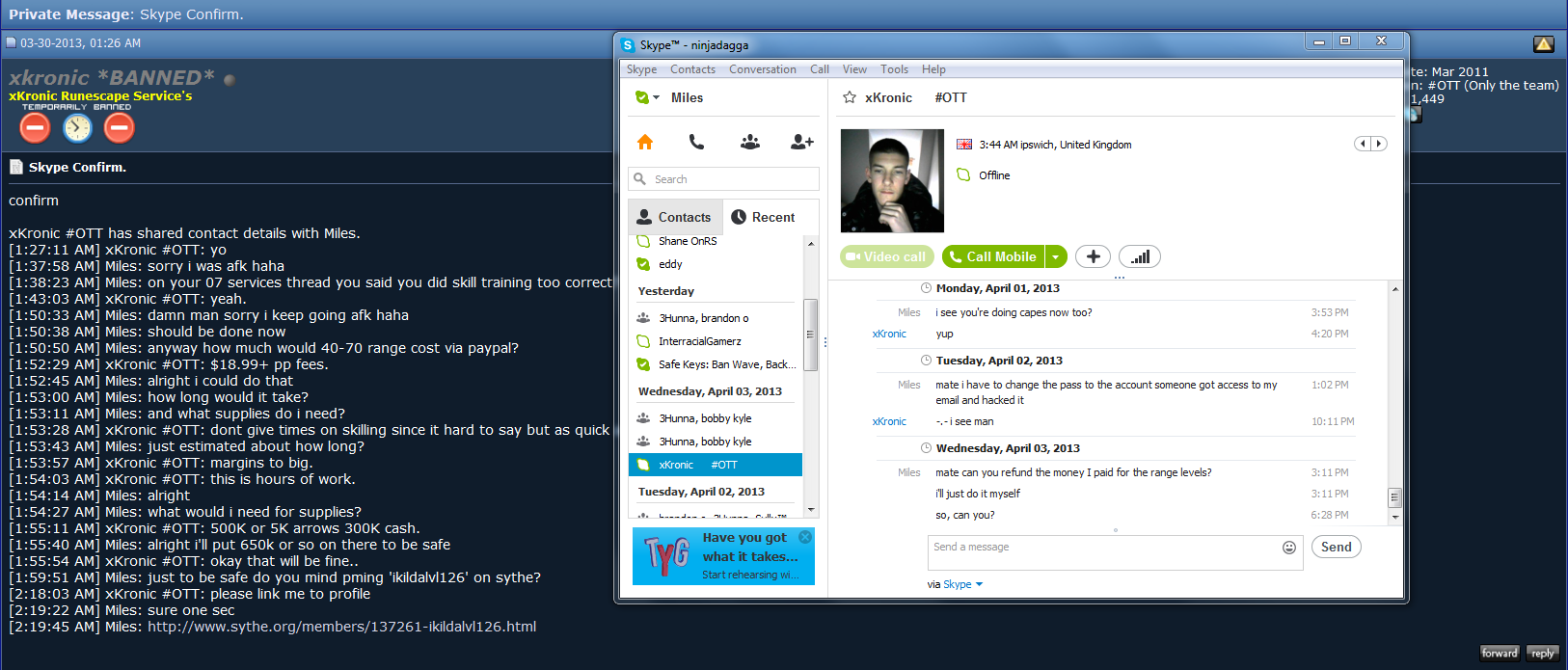Viewport: 1568px width, 670px height.
Task: Click the clock icon beside Tuesday, April 02 in chat
Action: (927, 361)
